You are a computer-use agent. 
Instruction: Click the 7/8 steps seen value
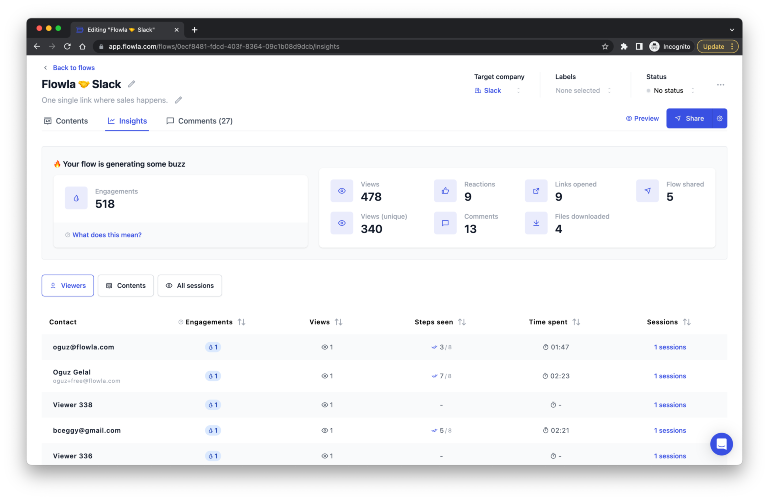(441, 376)
